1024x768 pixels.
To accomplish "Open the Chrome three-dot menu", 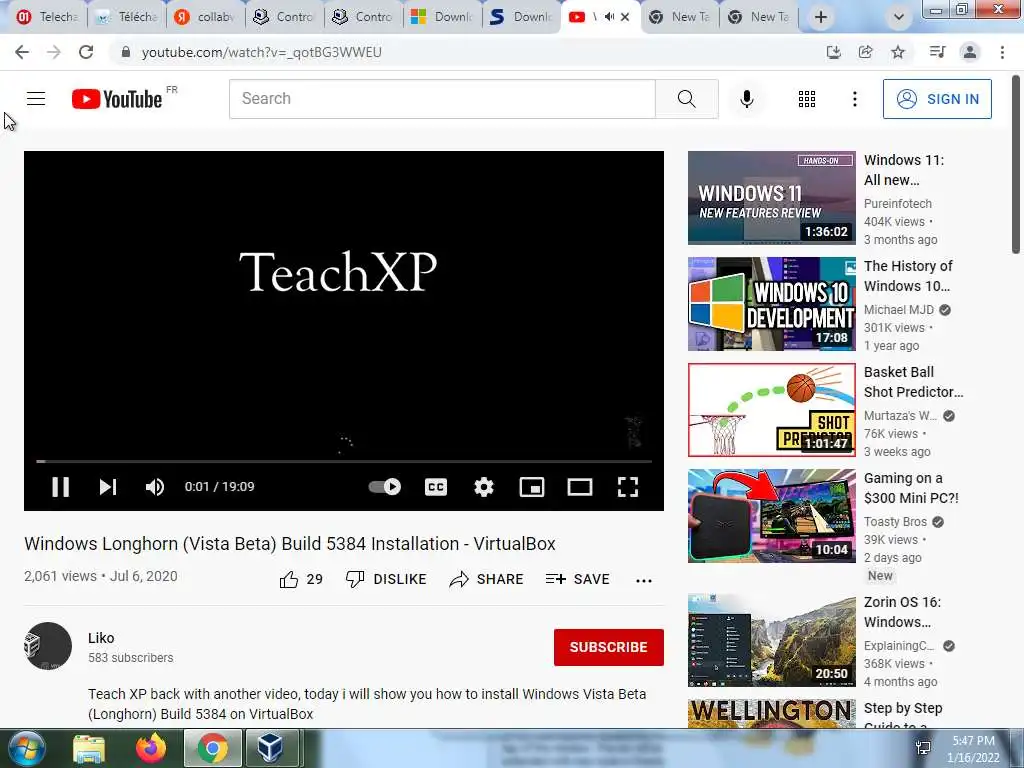I will click(x=1002, y=52).
